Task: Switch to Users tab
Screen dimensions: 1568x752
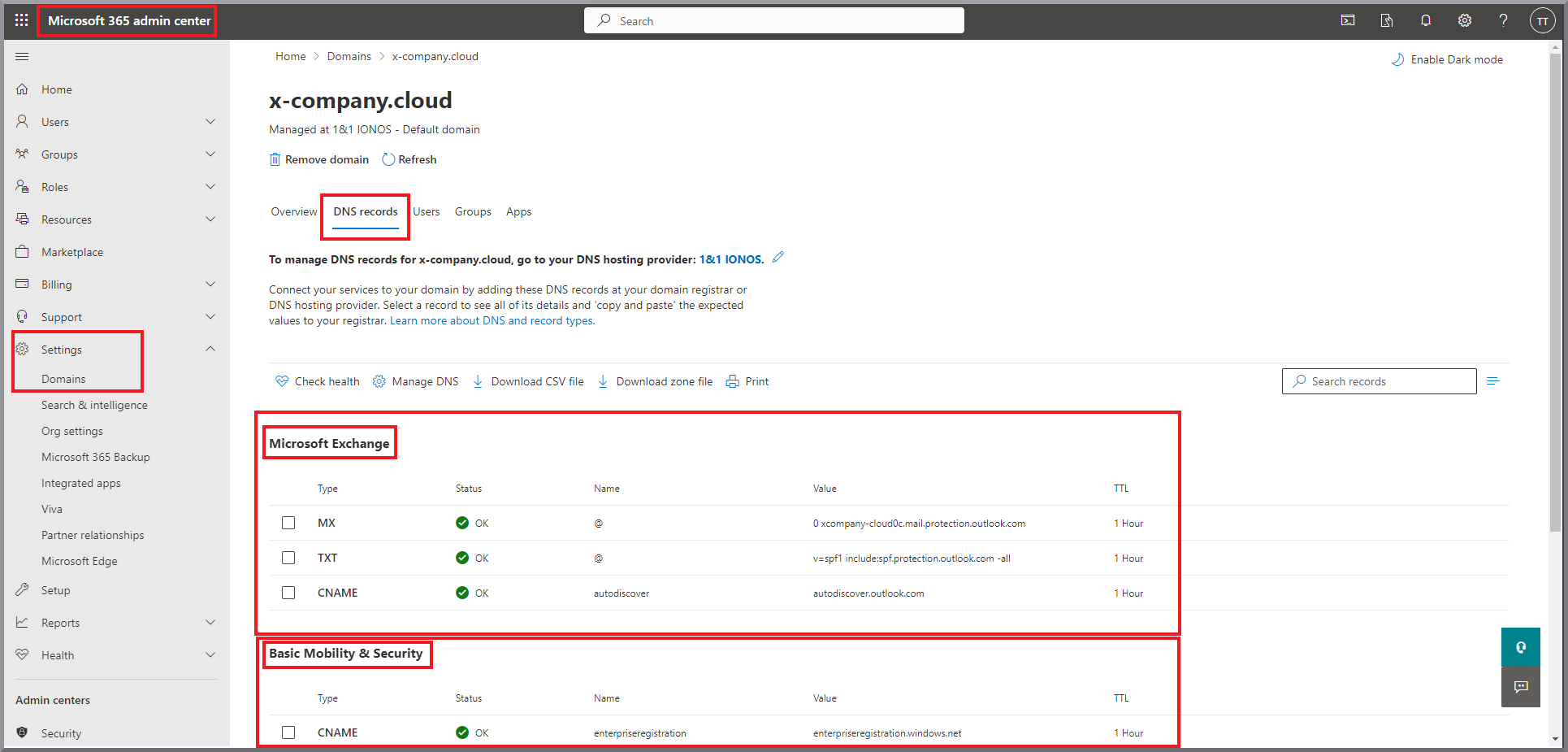Action: [x=427, y=211]
